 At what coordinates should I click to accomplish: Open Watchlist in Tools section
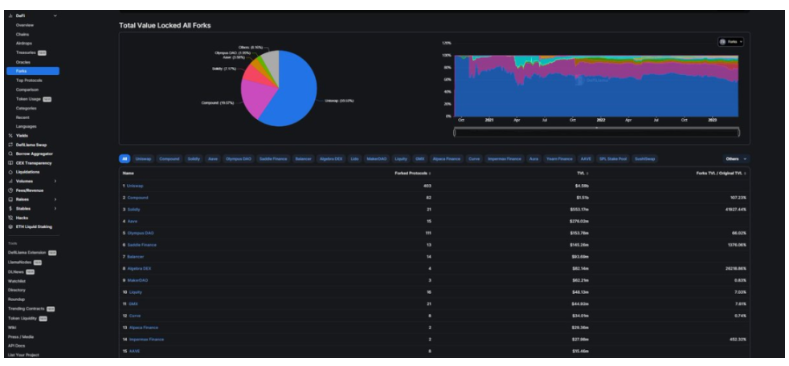click(x=16, y=281)
